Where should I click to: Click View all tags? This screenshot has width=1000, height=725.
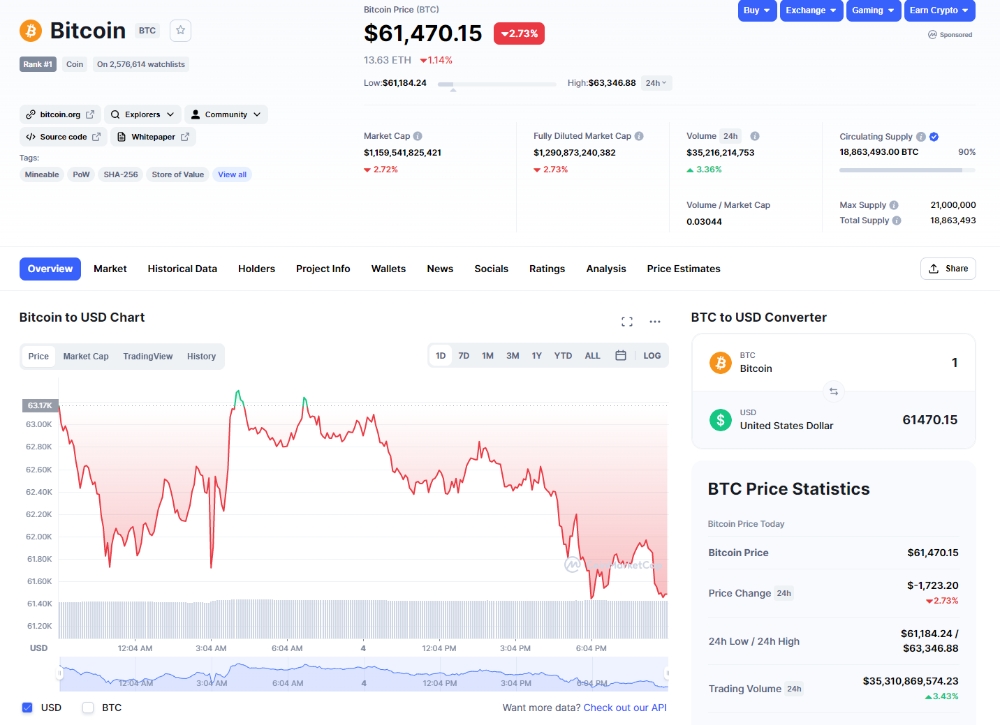(232, 174)
